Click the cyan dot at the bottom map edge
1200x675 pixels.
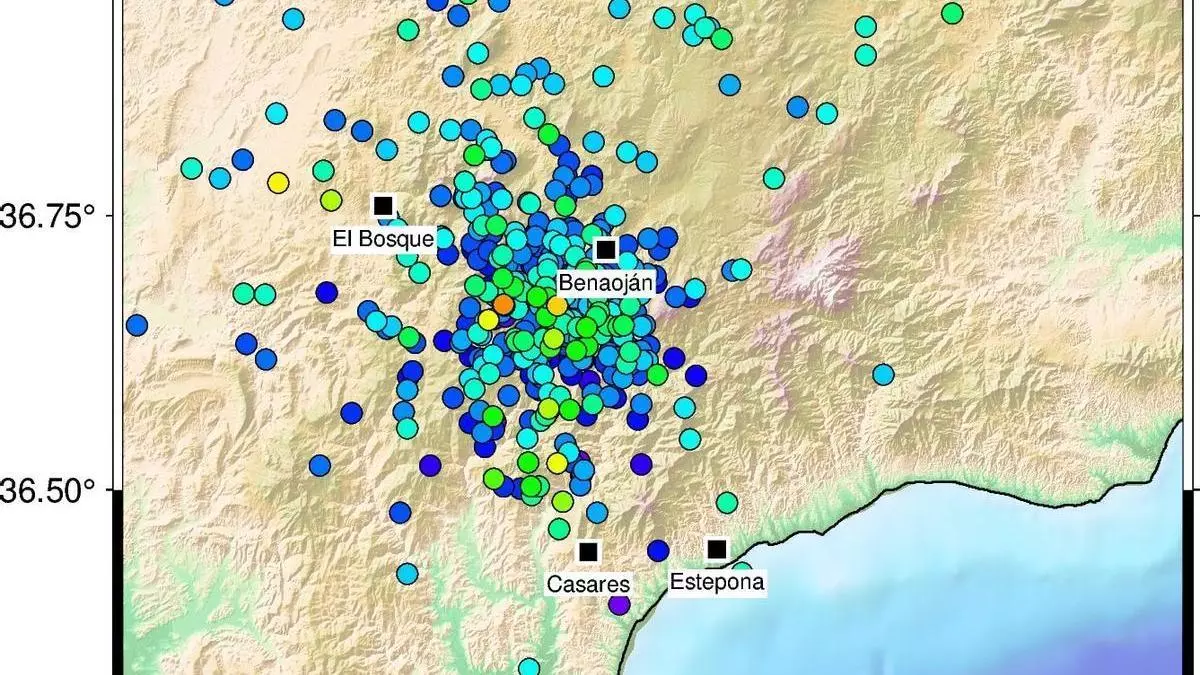pos(529,667)
